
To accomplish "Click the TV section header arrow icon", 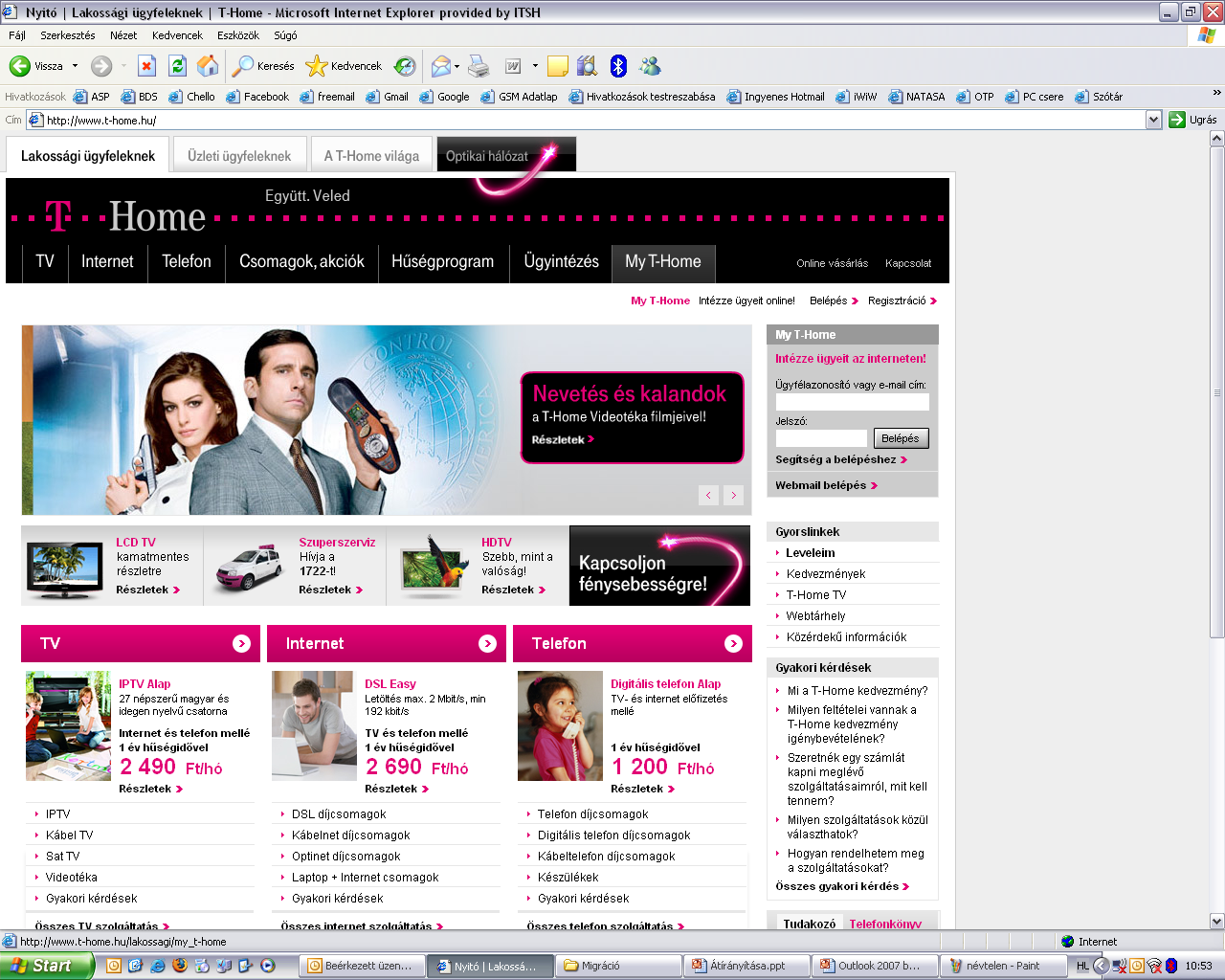I will click(241, 643).
